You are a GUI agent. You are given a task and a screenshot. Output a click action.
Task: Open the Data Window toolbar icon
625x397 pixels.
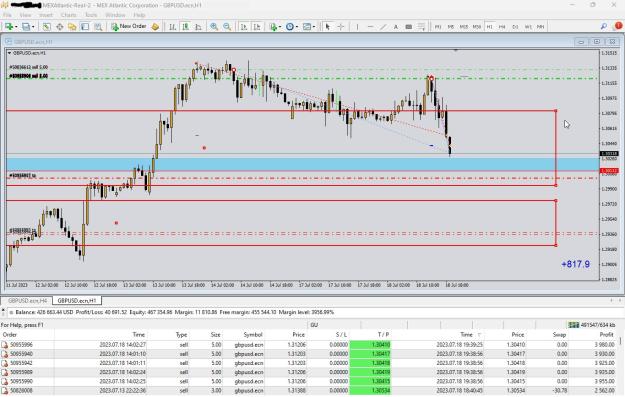pyautogui.click(x=59, y=27)
